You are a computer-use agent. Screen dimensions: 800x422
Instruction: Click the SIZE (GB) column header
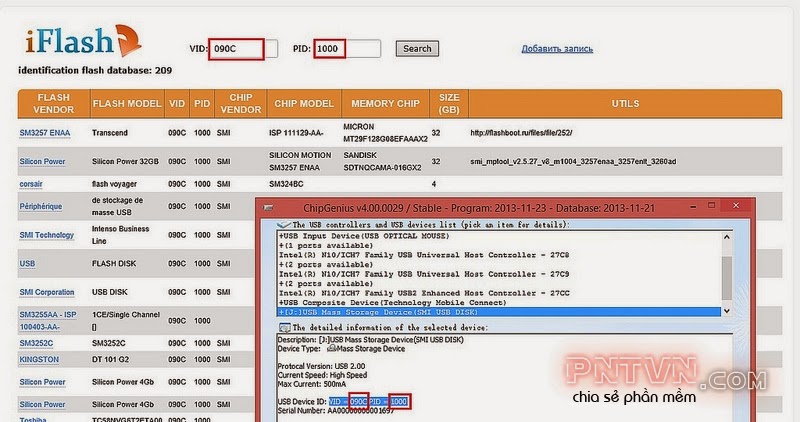coord(449,104)
